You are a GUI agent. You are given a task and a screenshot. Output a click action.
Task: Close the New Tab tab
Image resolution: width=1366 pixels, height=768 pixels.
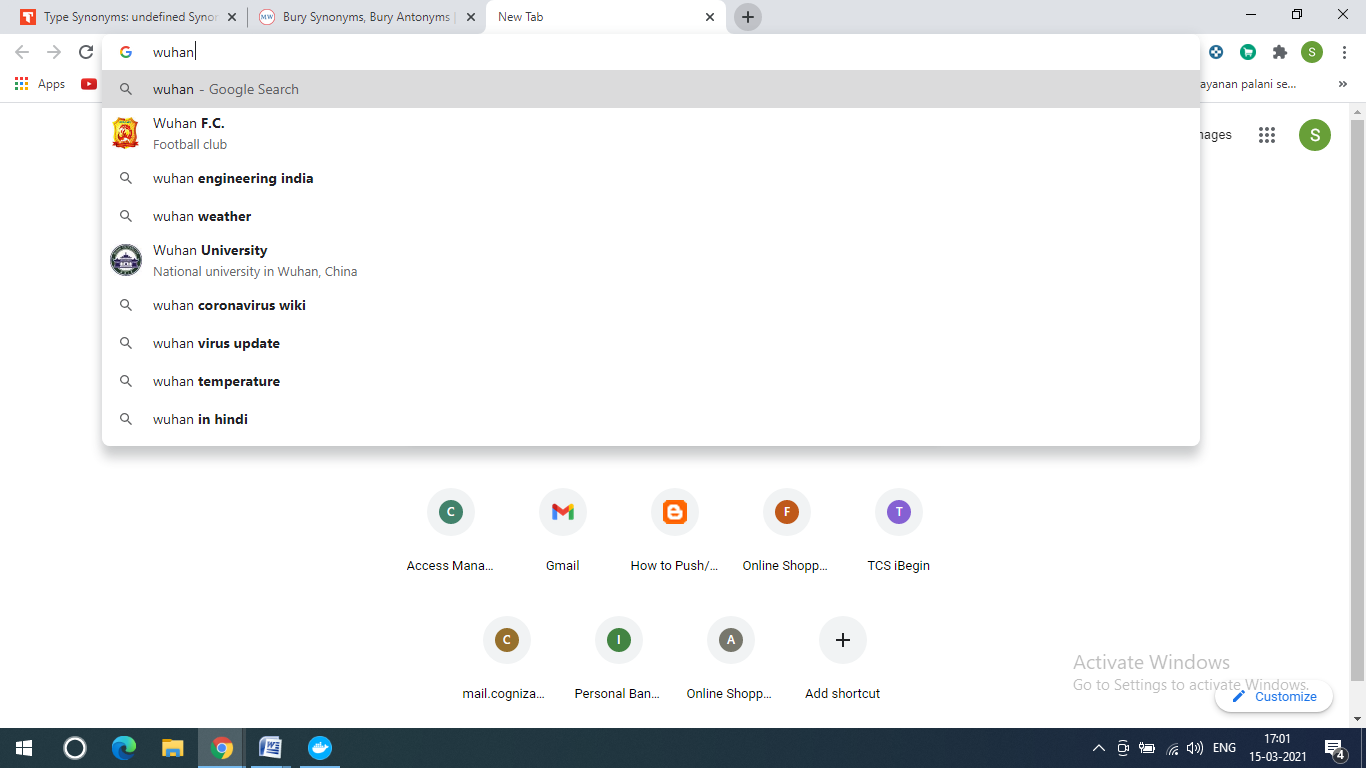[710, 17]
